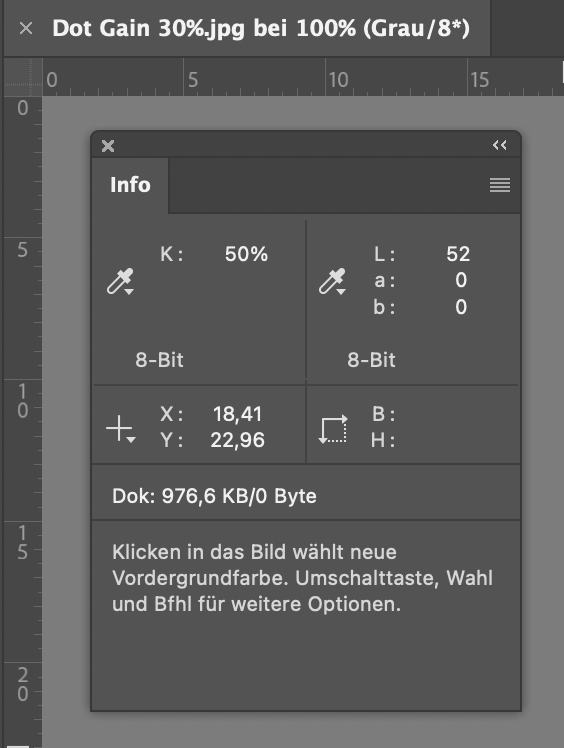The image size is (564, 748).
Task: Click the K: 50% readout value
Action: [x=246, y=254]
